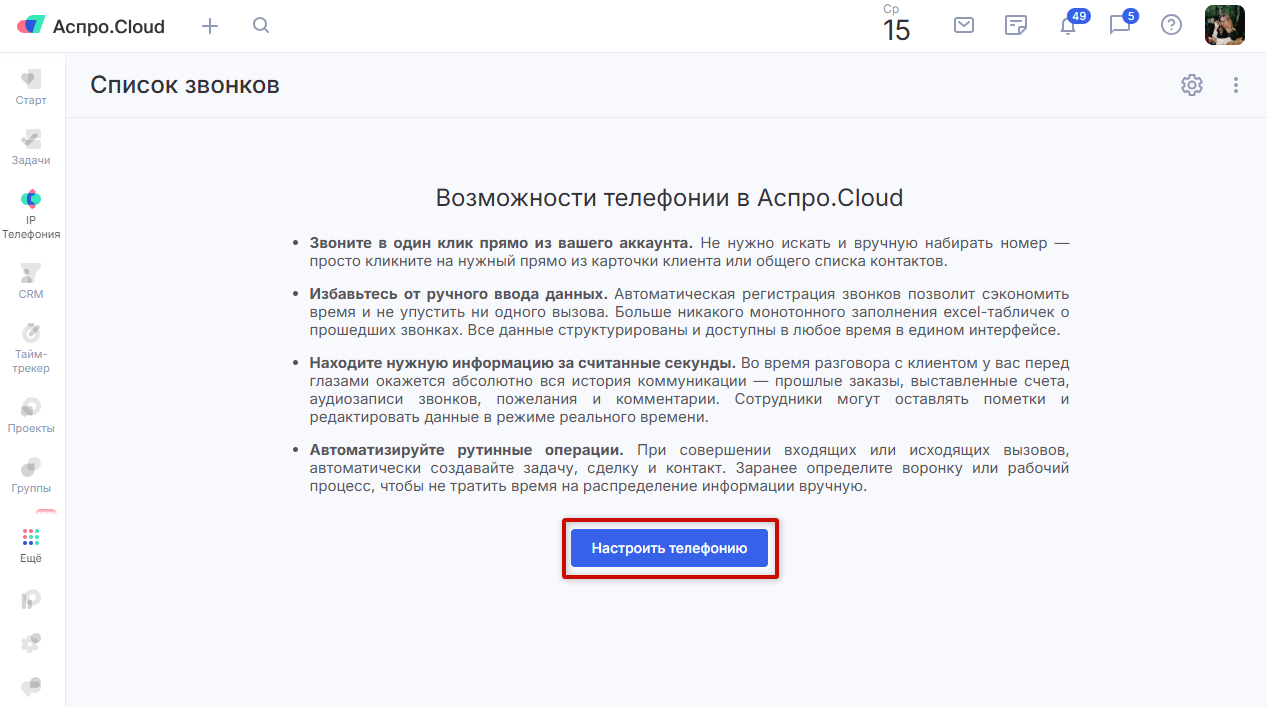Screen dimensions: 1267x710
Task: Click the gray speech bubble sidebar icon
Action: (31, 686)
